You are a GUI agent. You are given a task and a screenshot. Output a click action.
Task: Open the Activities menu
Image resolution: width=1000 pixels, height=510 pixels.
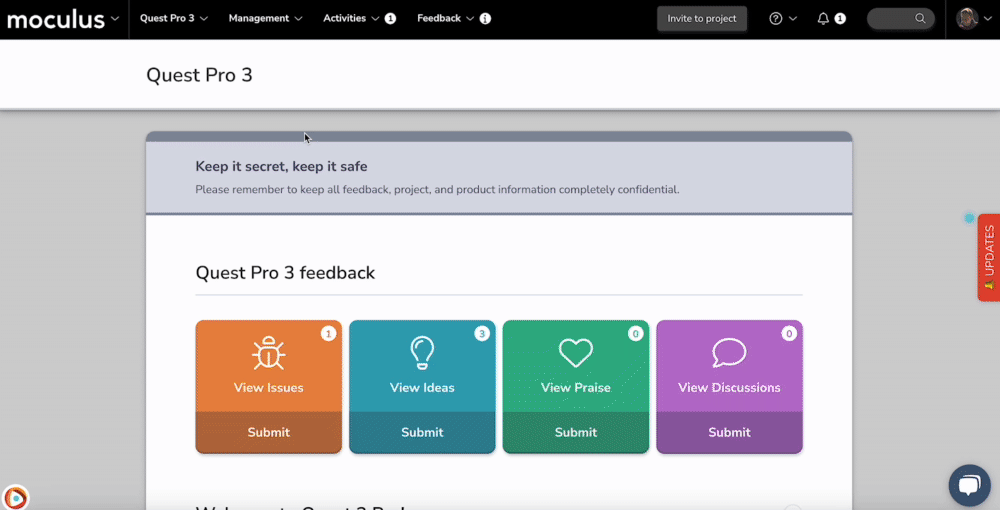(351, 18)
